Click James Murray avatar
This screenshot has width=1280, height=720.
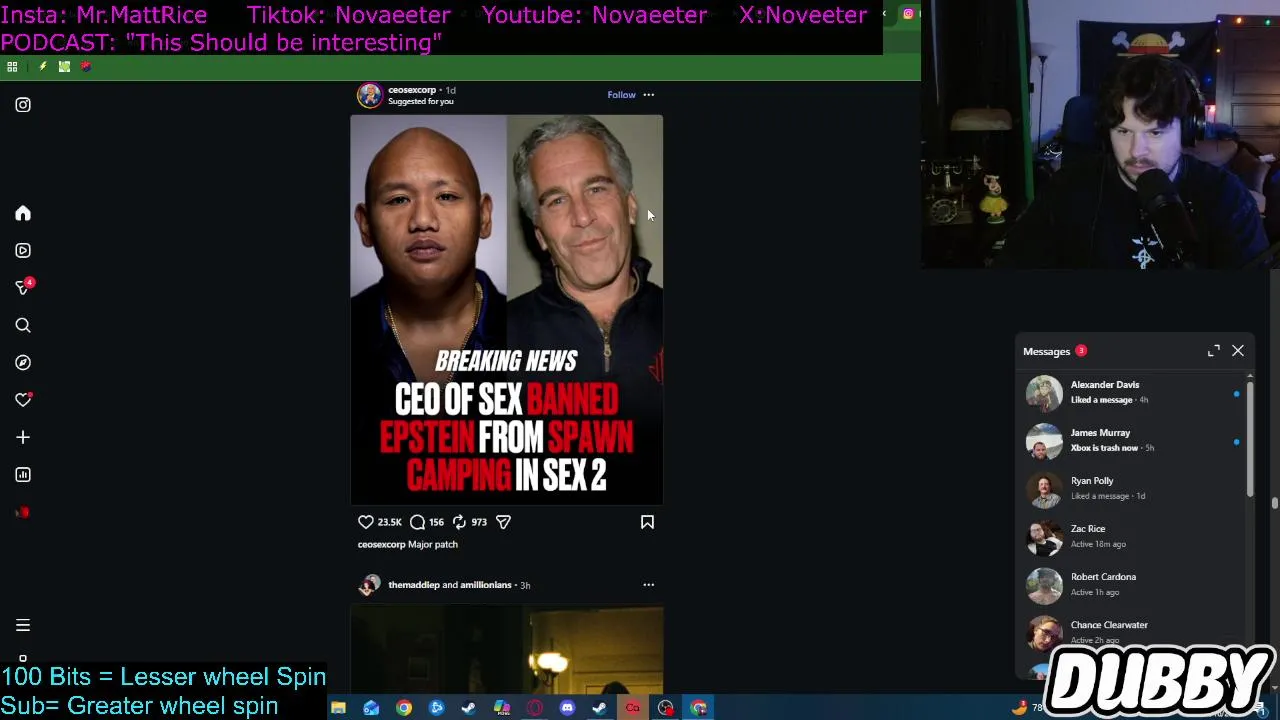[1044, 441]
